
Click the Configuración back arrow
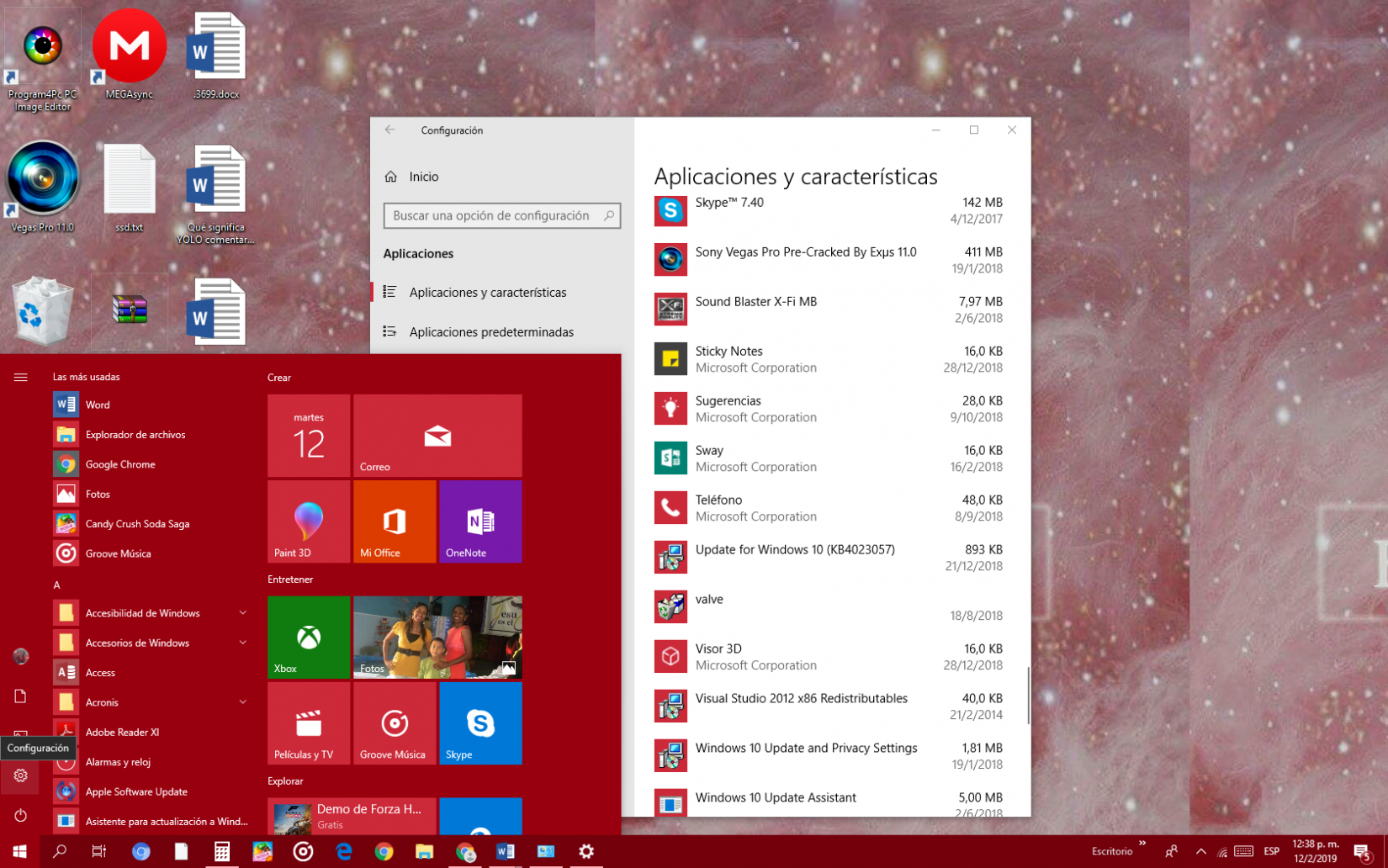coord(389,130)
